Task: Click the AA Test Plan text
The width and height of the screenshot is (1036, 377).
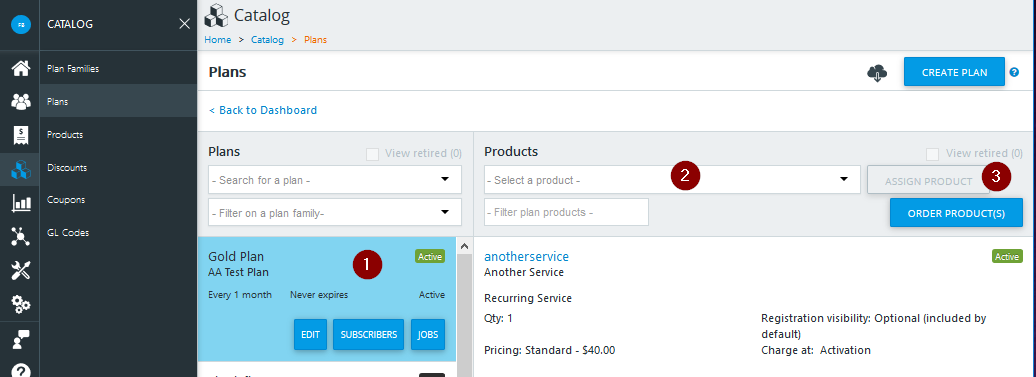Action: point(239,272)
